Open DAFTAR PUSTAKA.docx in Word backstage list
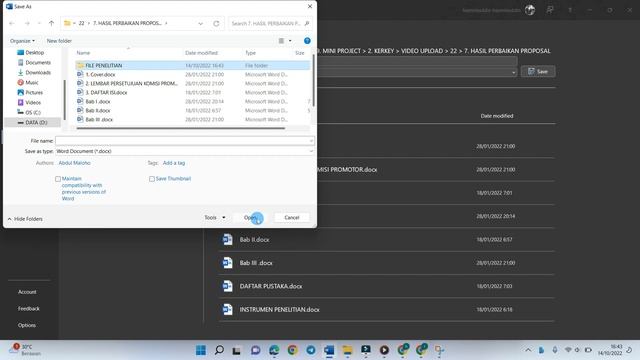 coord(387,286)
